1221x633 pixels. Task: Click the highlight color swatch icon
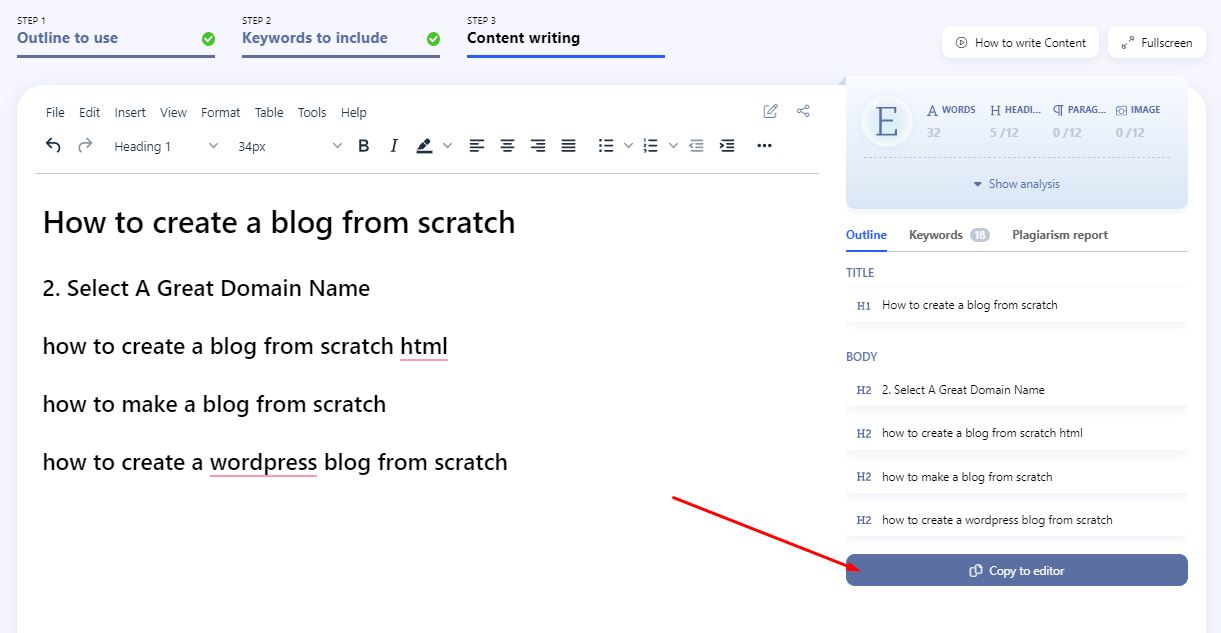tap(424, 146)
